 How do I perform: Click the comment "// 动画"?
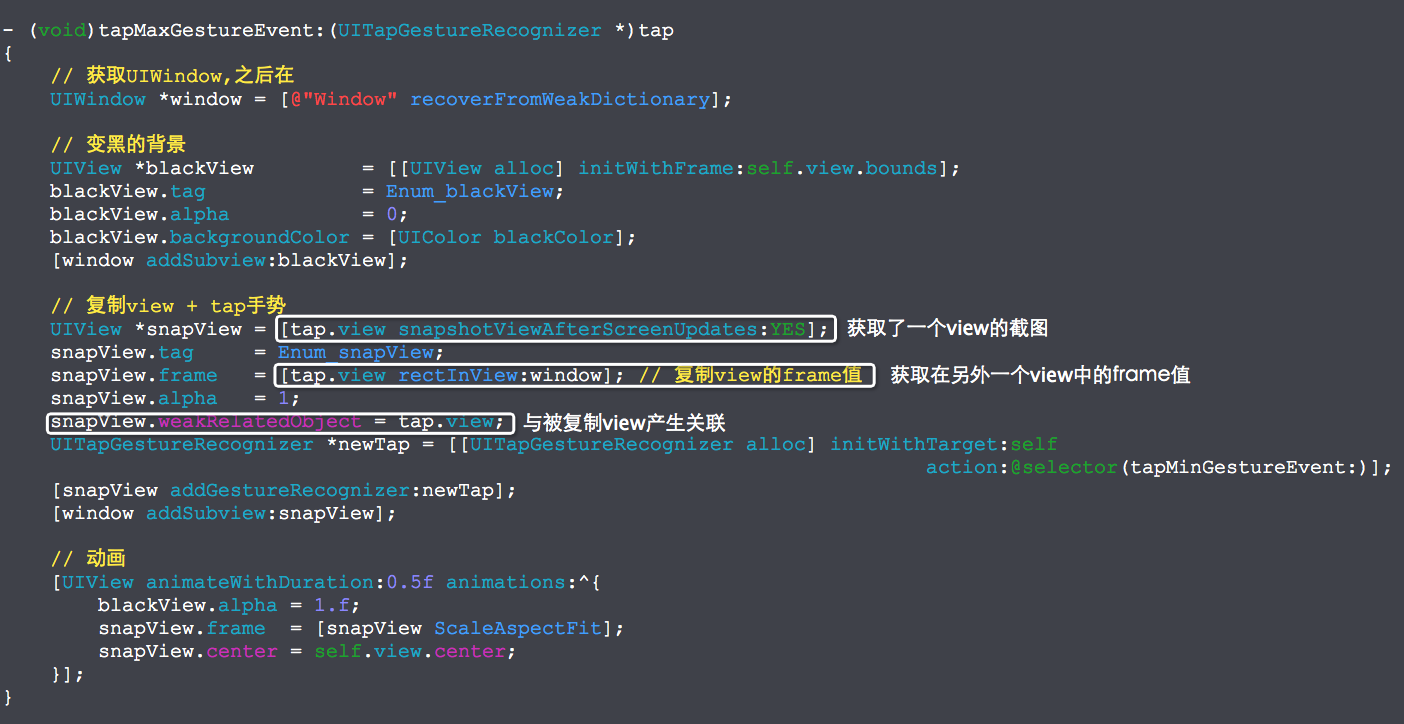click(88, 559)
